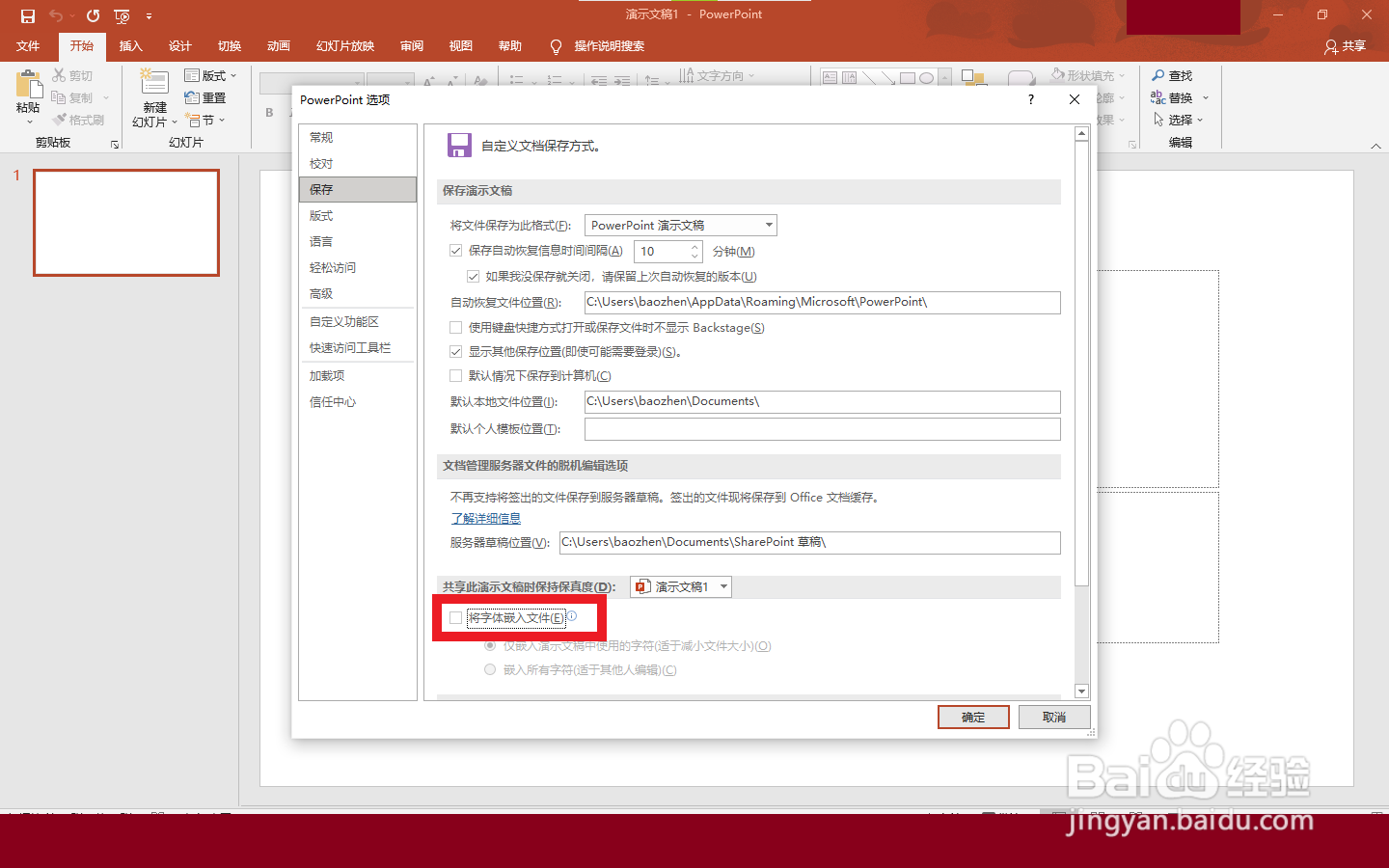The image size is (1389, 868).
Task: Select slide 1 thumbnail in panel
Action: (x=126, y=223)
